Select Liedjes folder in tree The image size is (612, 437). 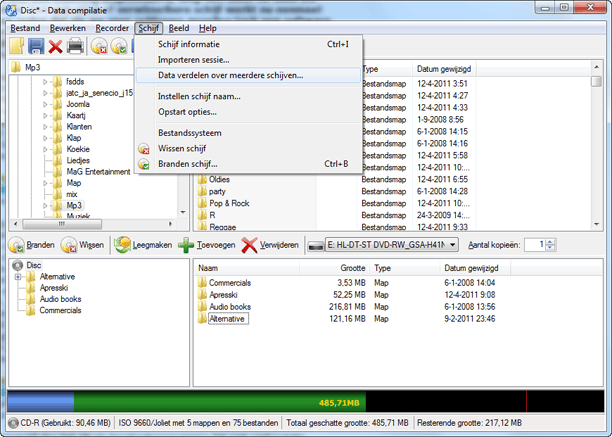[x=78, y=161]
